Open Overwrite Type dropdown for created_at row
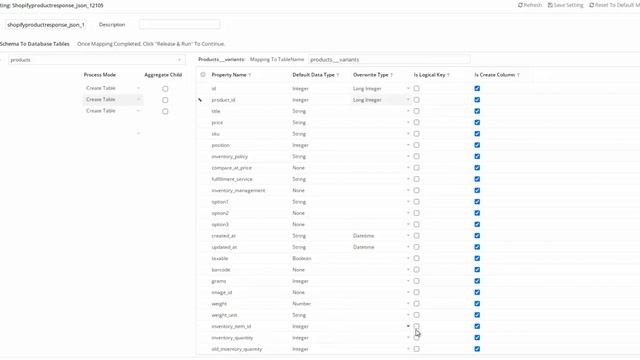The height and width of the screenshot is (360, 640). pyautogui.click(x=408, y=236)
